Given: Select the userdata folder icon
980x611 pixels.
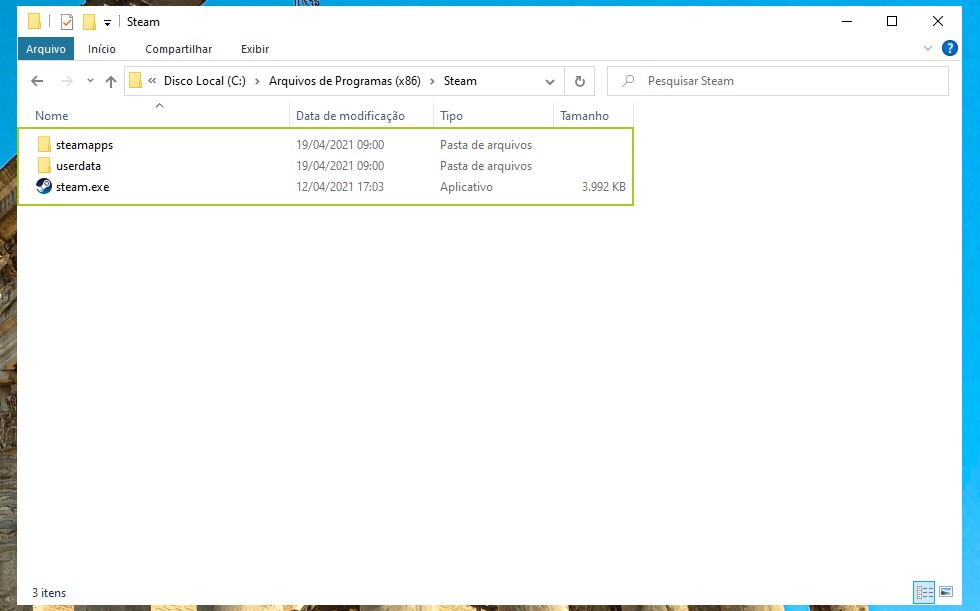Looking at the screenshot, I should click(x=44, y=166).
